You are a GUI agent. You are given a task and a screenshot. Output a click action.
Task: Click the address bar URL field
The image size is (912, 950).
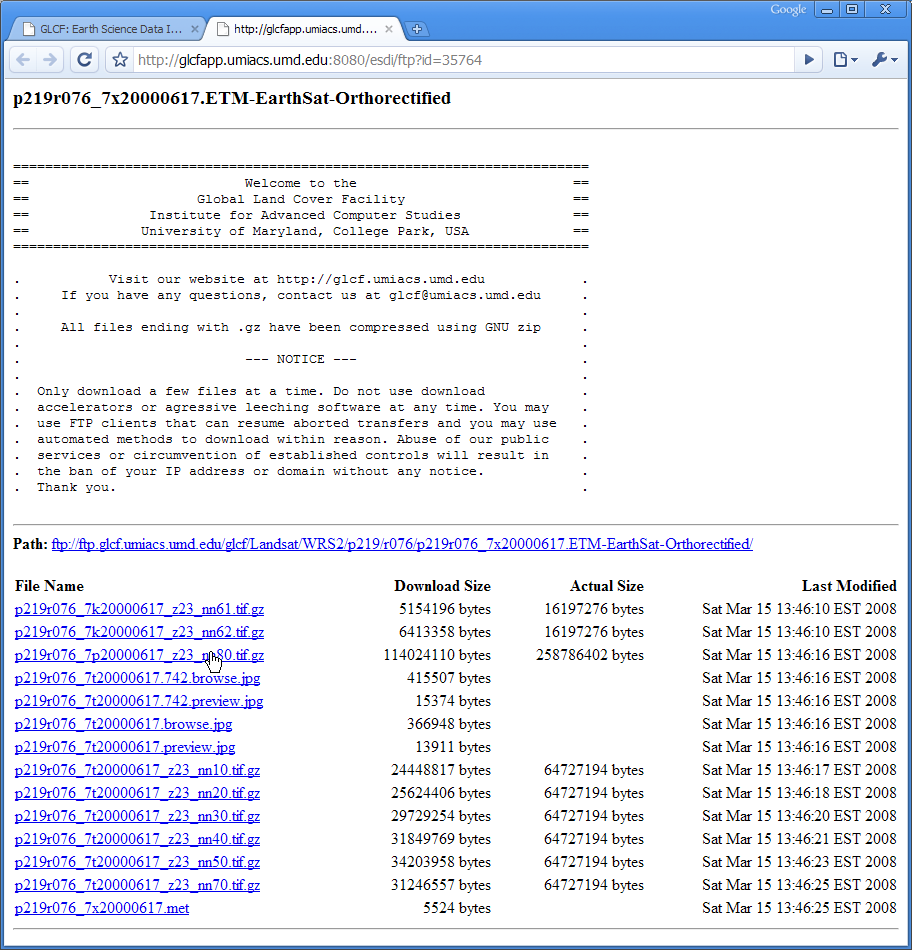click(450, 60)
